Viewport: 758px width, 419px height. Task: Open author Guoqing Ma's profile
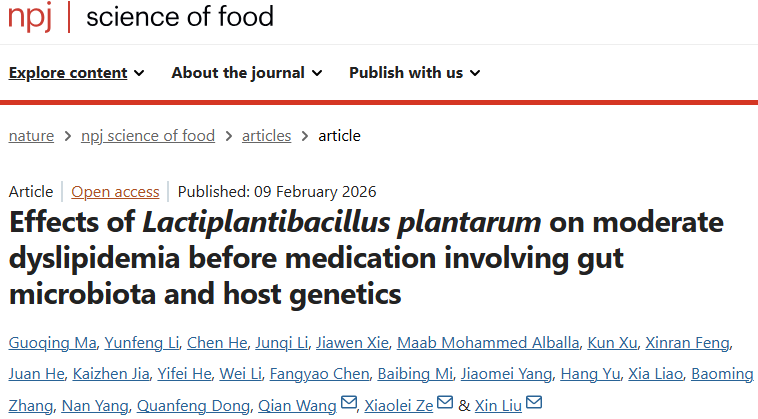click(52, 344)
